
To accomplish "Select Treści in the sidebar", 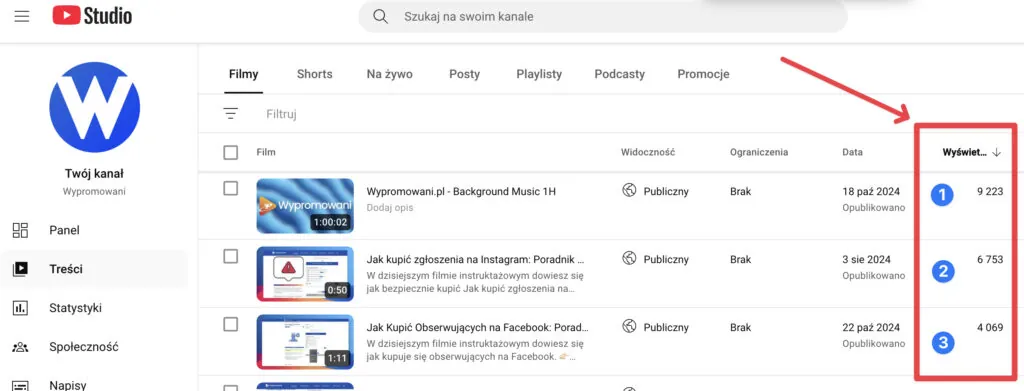I will coord(66,269).
